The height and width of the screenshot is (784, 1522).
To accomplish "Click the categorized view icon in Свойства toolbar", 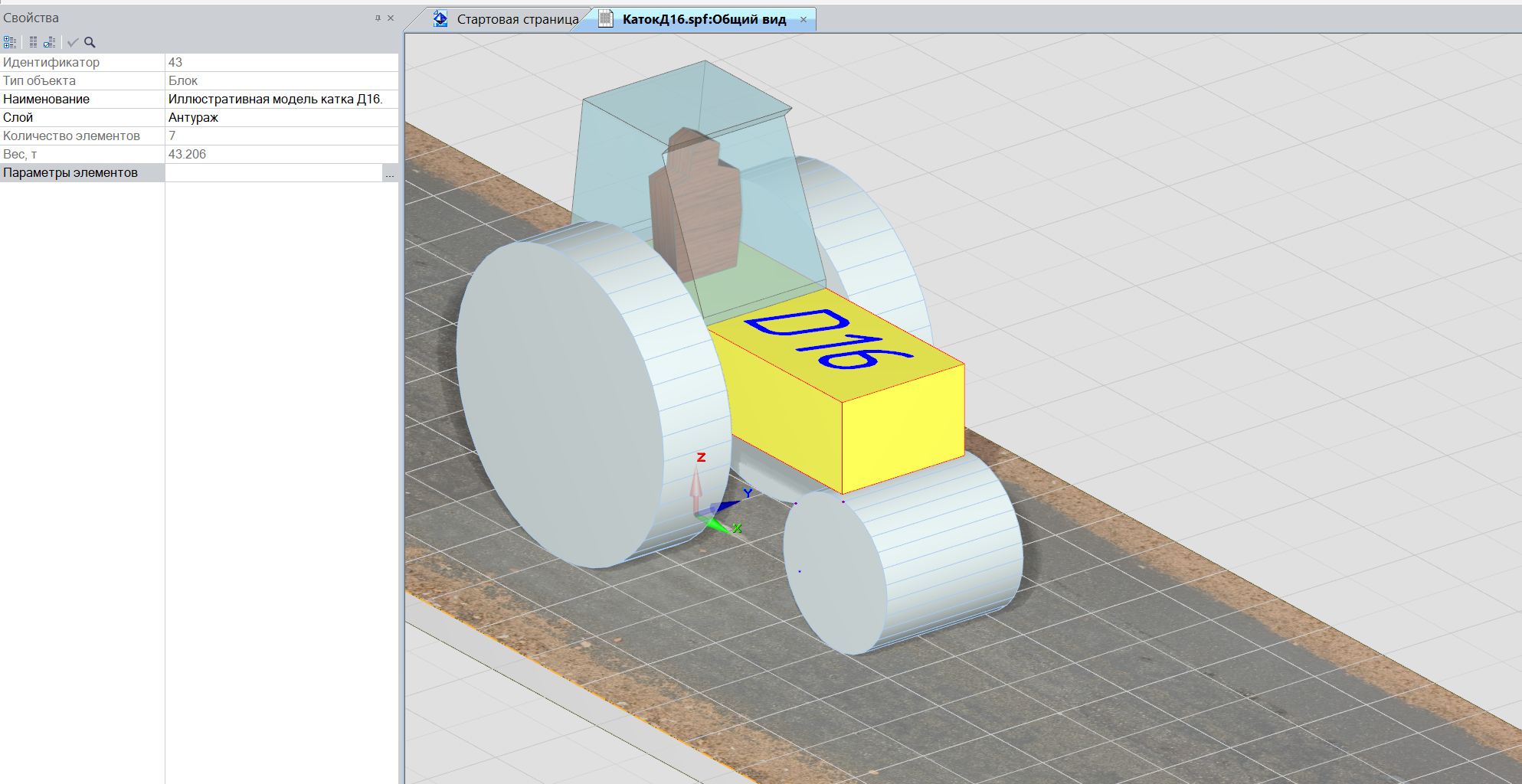I will pyautogui.click(x=9, y=42).
